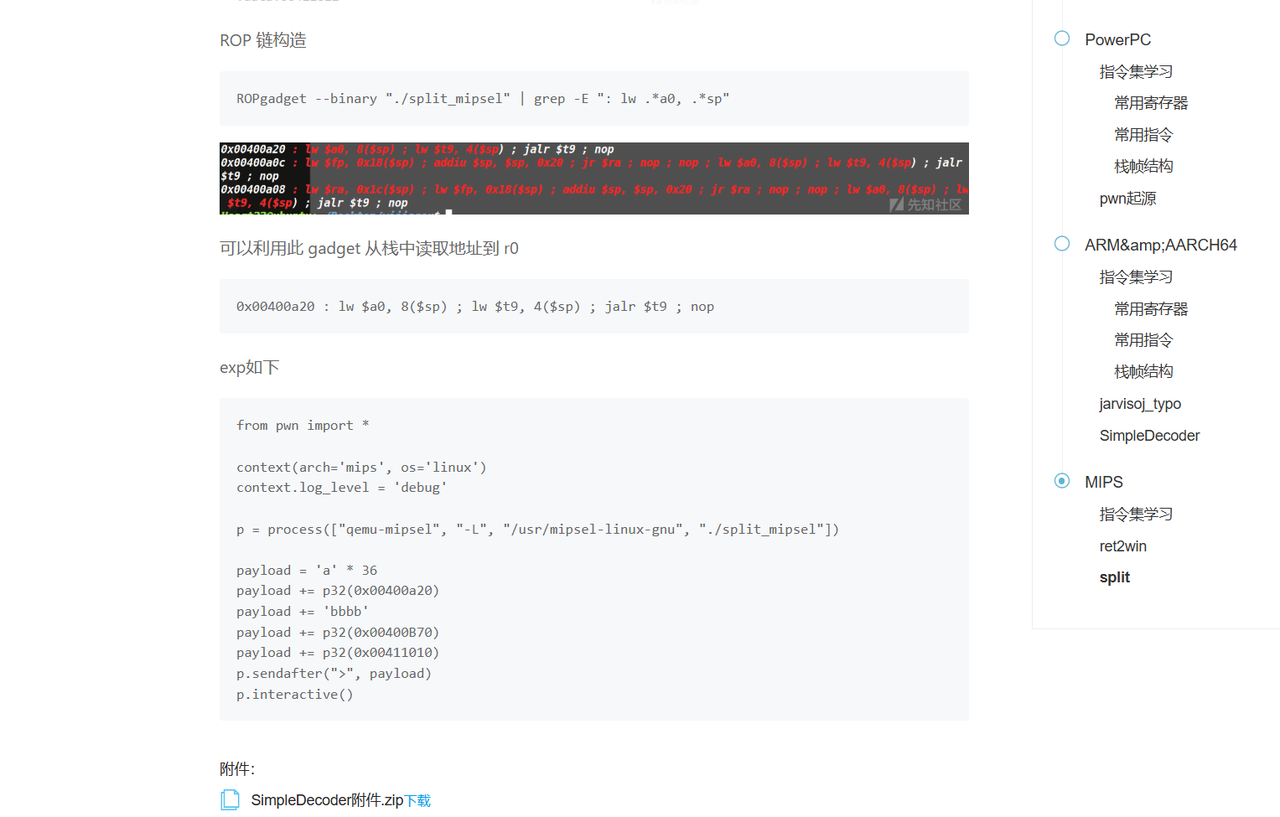Go to 常用寄存器 under PowerPC
Image resolution: width=1280 pixels, height=817 pixels.
pyautogui.click(x=1151, y=103)
